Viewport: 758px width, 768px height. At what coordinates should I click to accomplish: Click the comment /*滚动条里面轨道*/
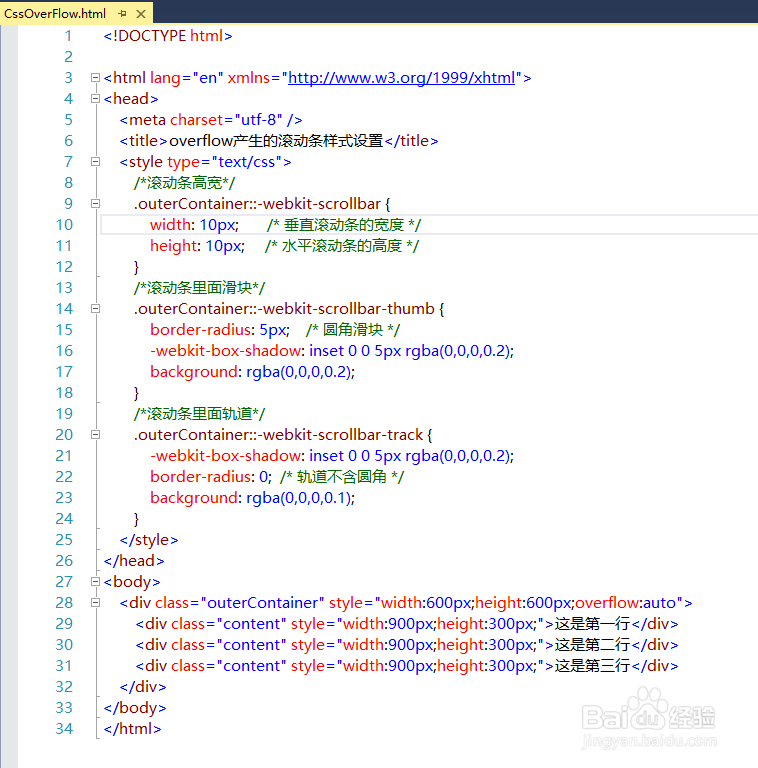pyautogui.click(x=199, y=414)
